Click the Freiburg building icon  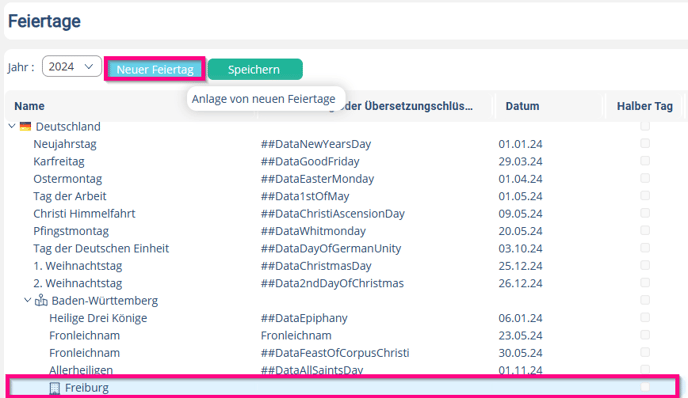pyautogui.click(x=54, y=388)
